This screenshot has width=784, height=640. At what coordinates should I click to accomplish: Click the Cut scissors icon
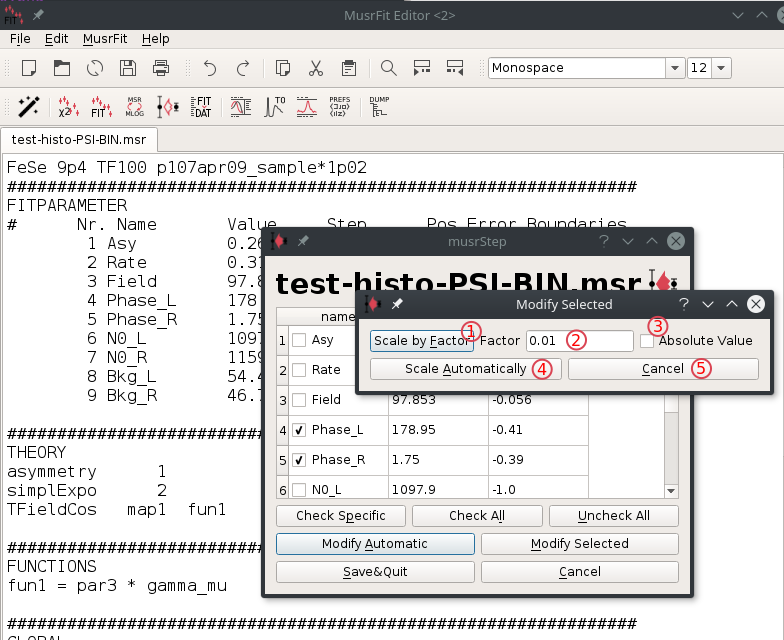315,68
